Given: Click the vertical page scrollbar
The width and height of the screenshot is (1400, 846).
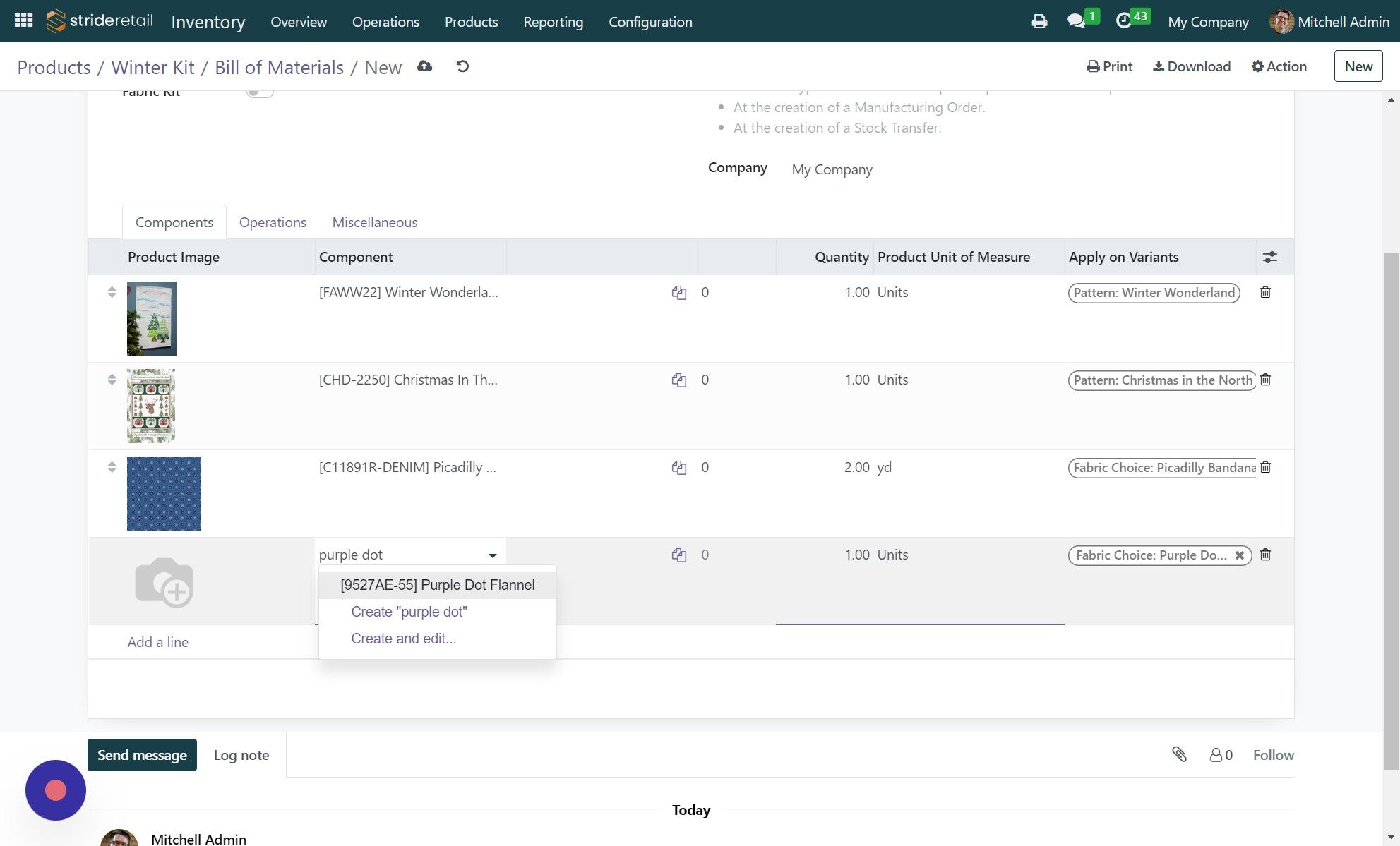Looking at the screenshot, I should tap(1391, 512).
